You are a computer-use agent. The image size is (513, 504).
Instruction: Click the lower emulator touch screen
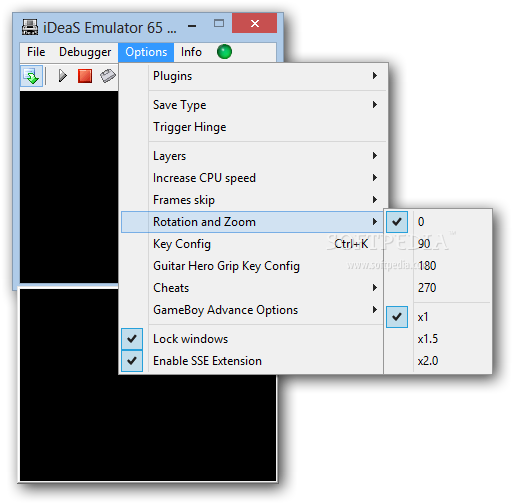148,428
